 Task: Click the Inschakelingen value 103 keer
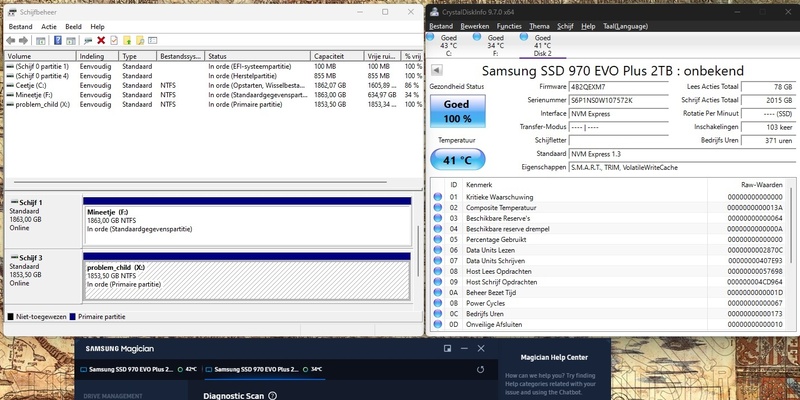click(768, 127)
